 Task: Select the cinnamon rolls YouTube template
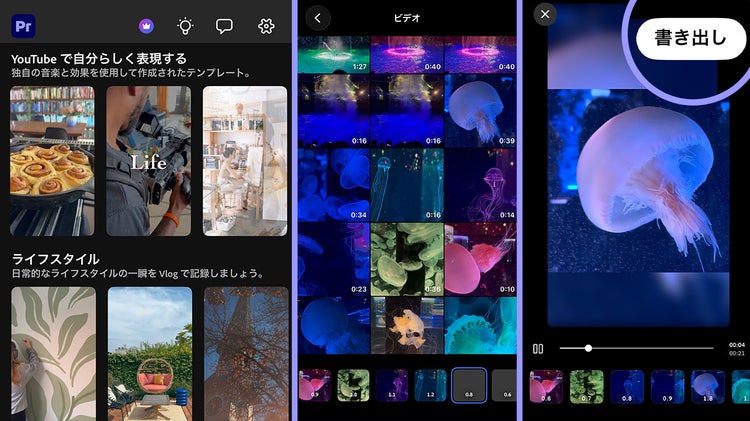pos(52,161)
